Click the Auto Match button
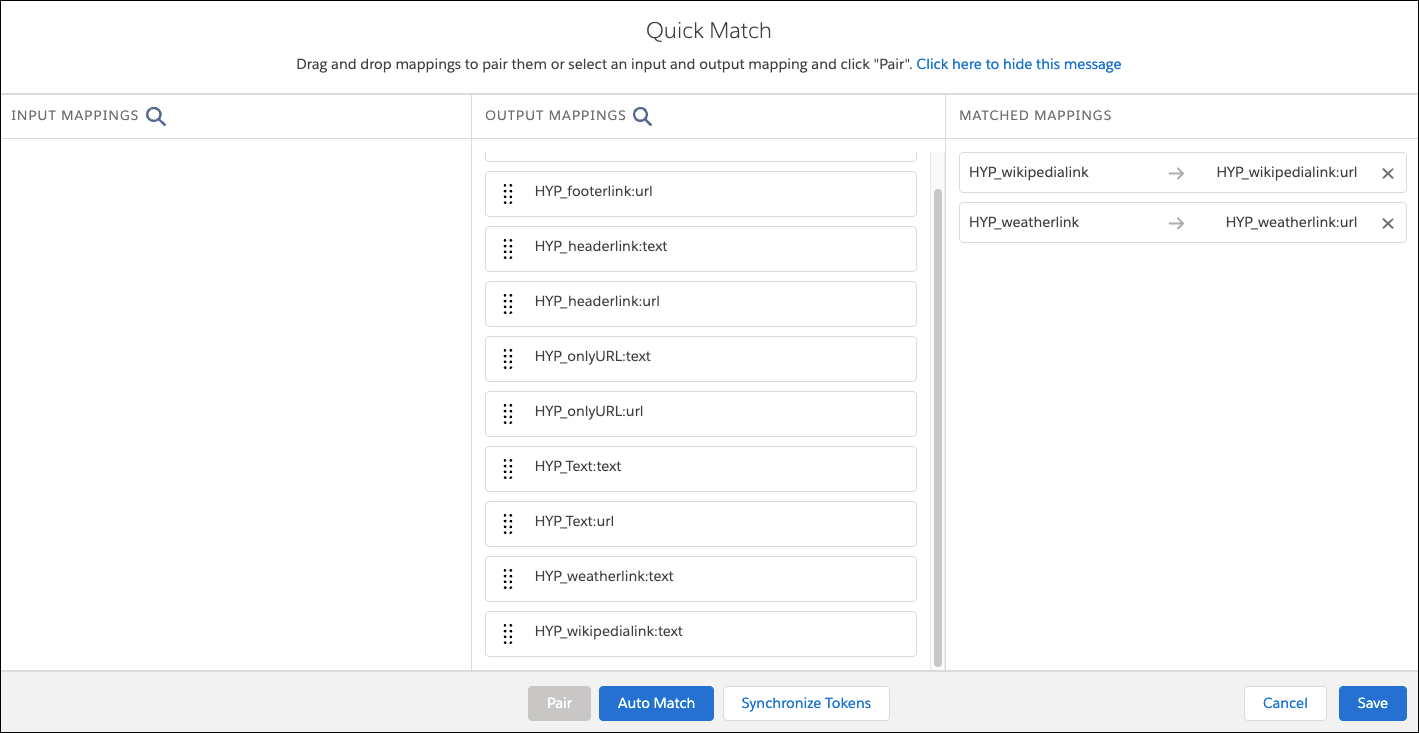This screenshot has height=733, width=1419. [656, 703]
